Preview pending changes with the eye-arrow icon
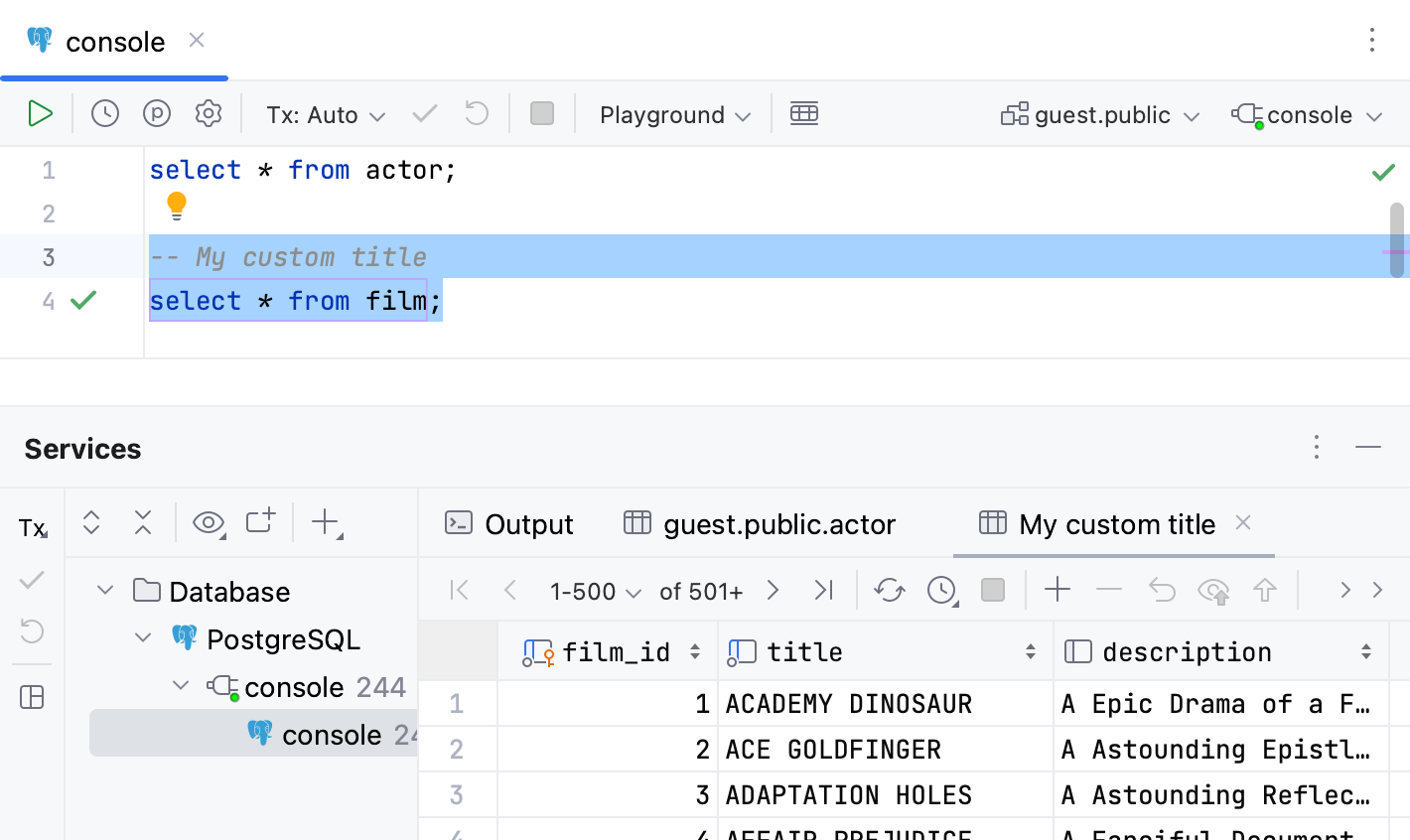This screenshot has height=840, width=1410. point(1212,590)
